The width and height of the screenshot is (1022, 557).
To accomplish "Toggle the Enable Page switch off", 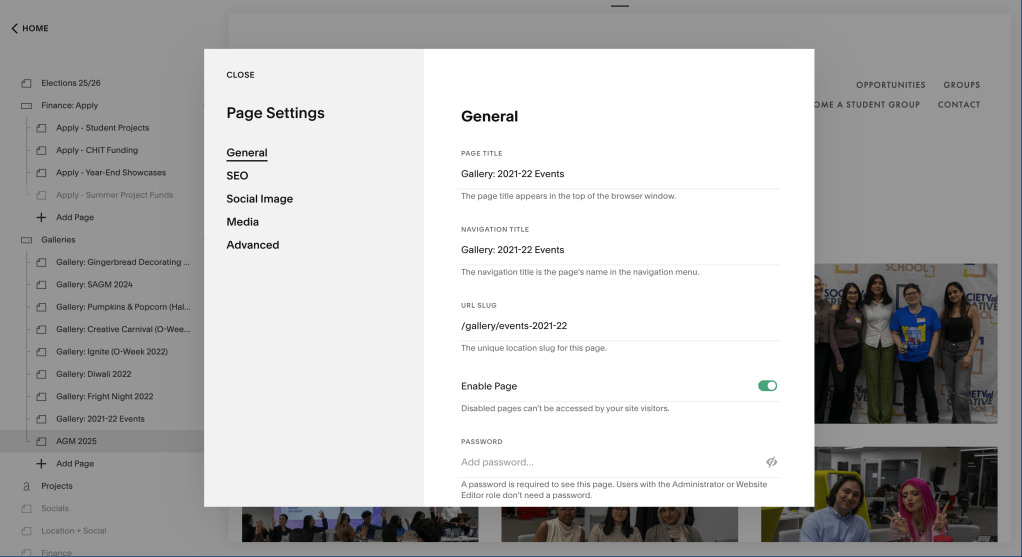I will click(767, 386).
